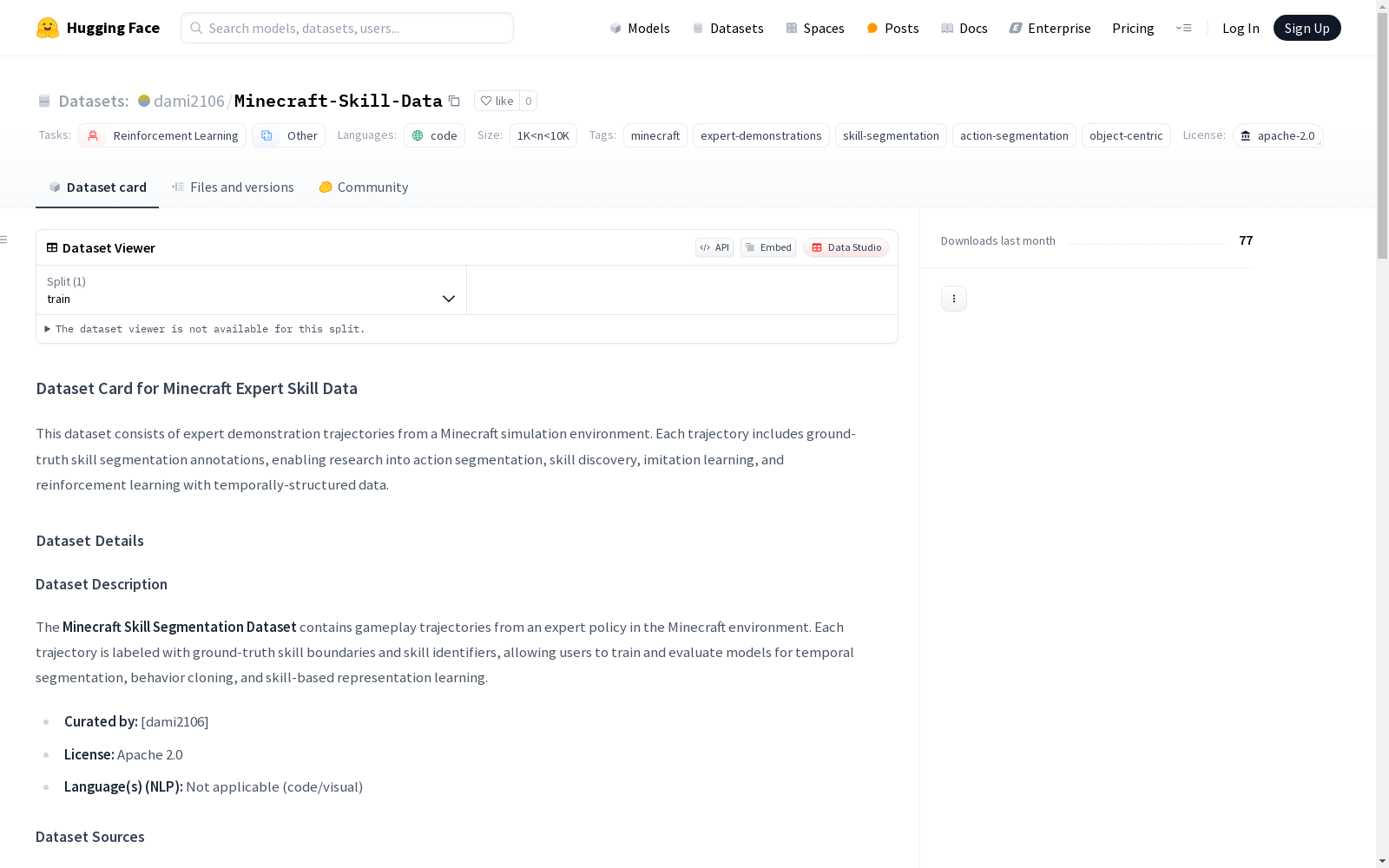This screenshot has height=868, width=1389.
Task: Open the Dataset card tab
Action: pyautogui.click(x=97, y=187)
